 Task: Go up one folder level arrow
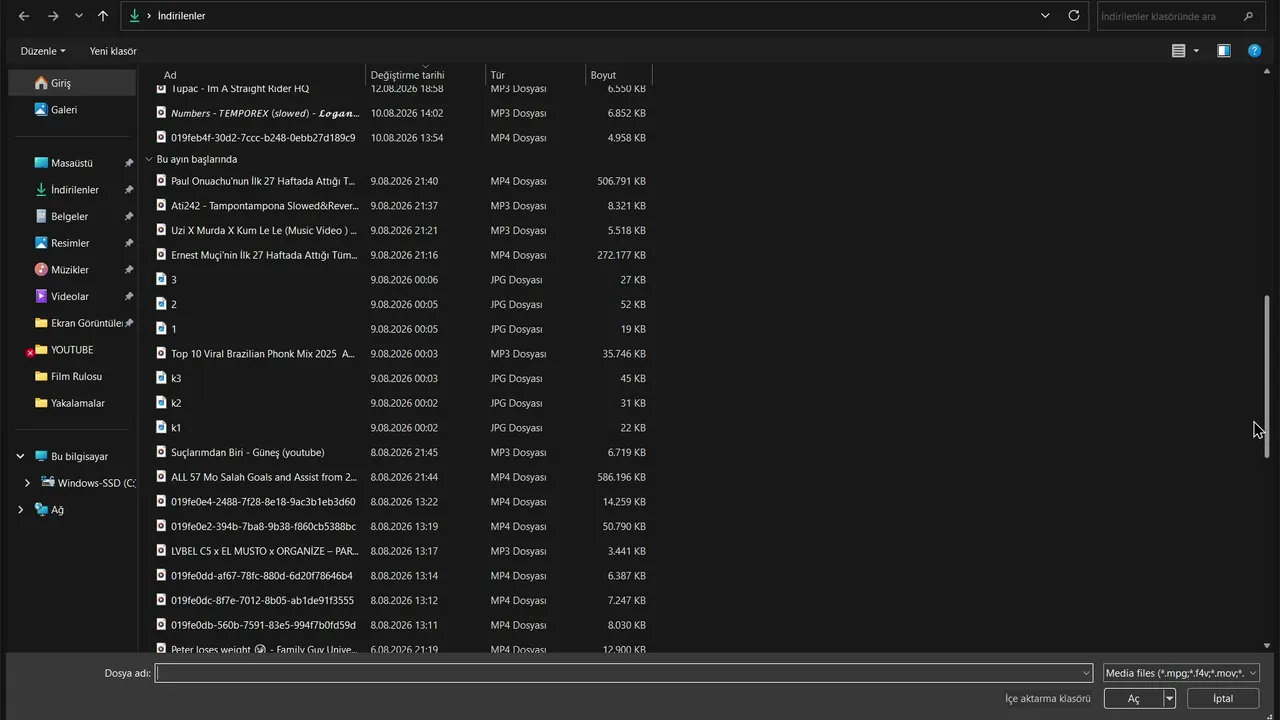click(x=103, y=16)
